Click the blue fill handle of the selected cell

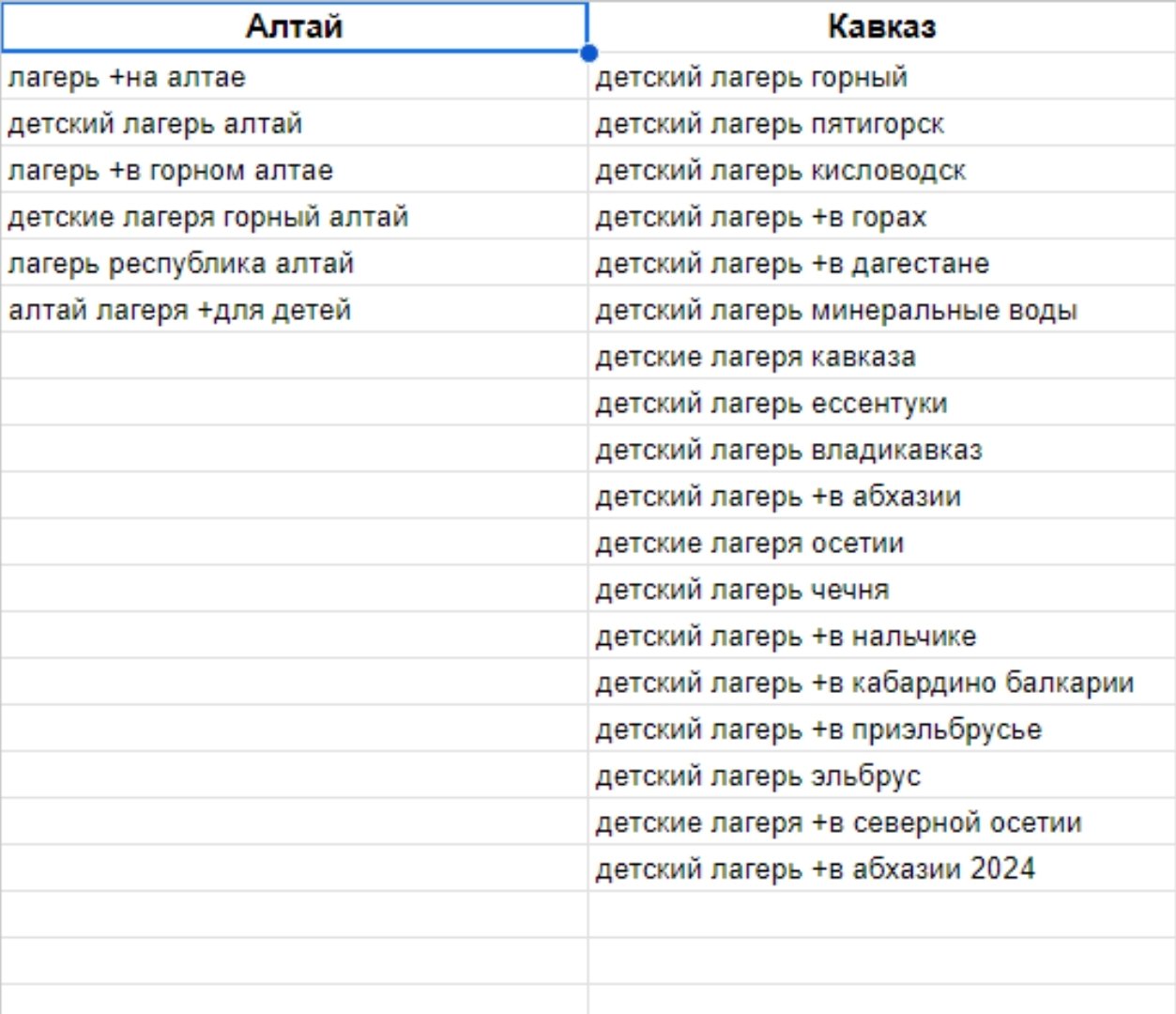[588, 53]
